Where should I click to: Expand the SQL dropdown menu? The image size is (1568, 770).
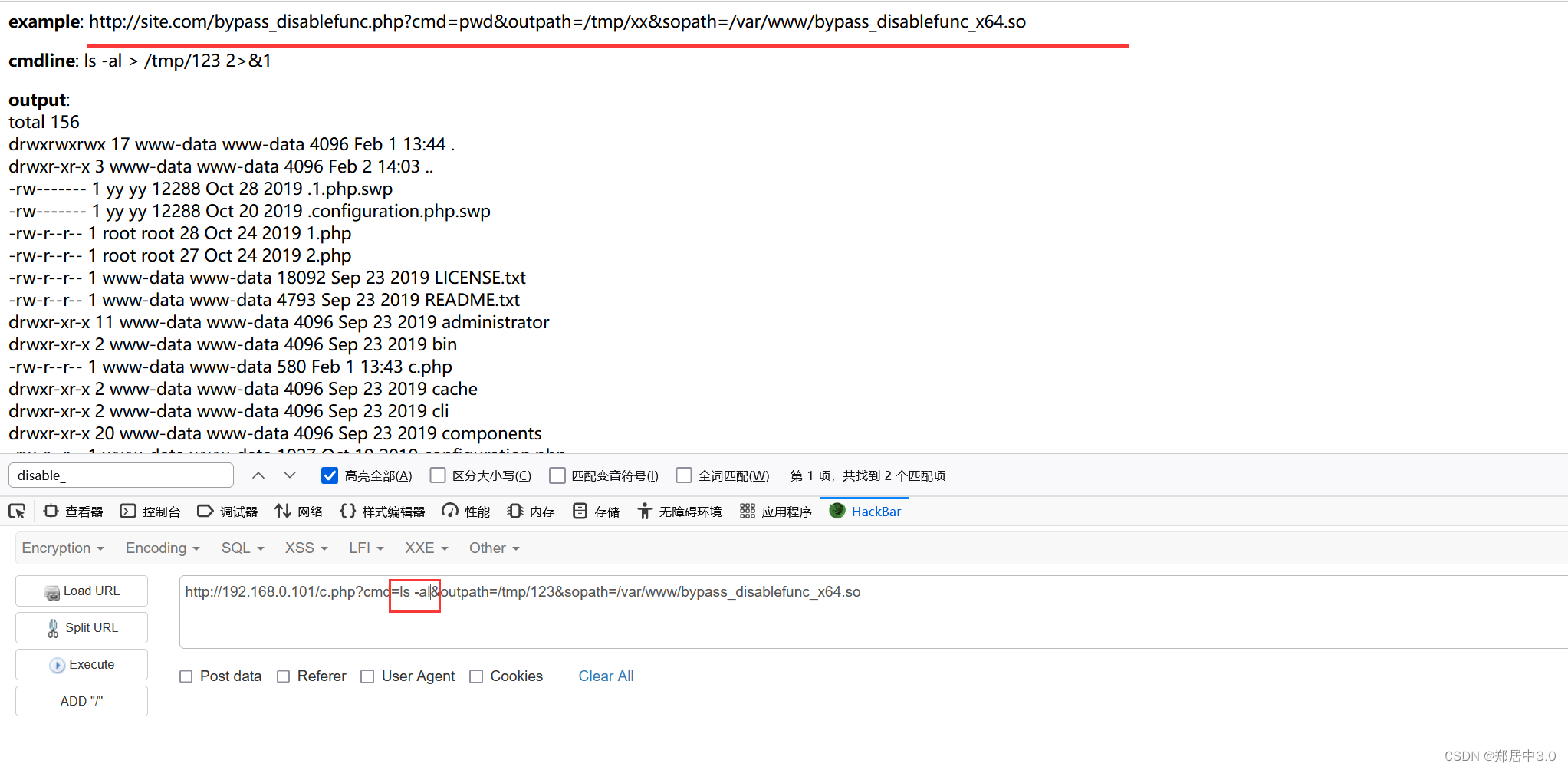(242, 548)
